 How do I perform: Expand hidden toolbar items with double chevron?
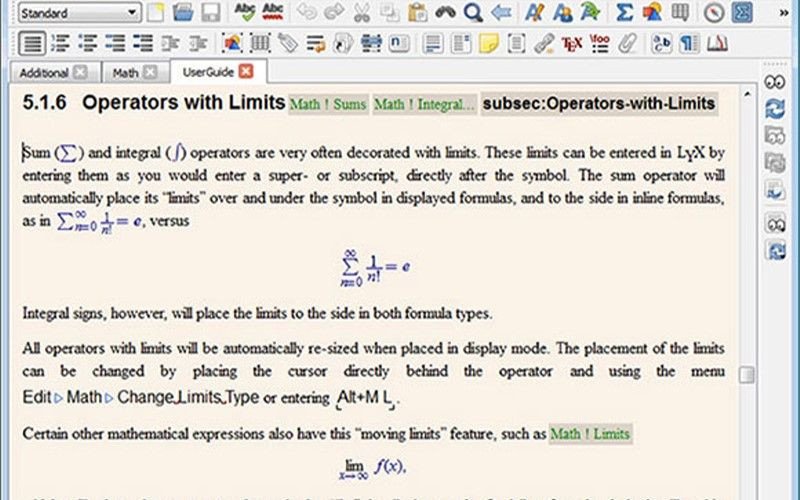[x=784, y=13]
